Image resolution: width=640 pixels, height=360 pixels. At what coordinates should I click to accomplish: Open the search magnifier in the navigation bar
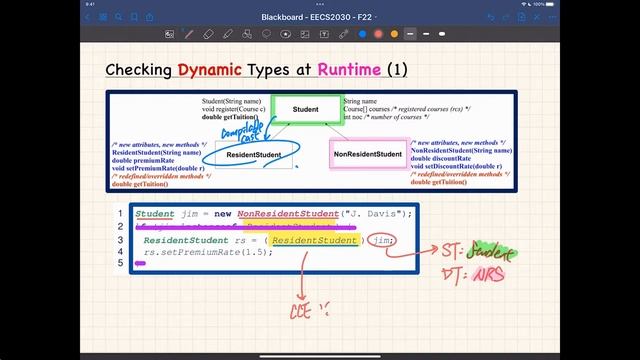[x=118, y=17]
